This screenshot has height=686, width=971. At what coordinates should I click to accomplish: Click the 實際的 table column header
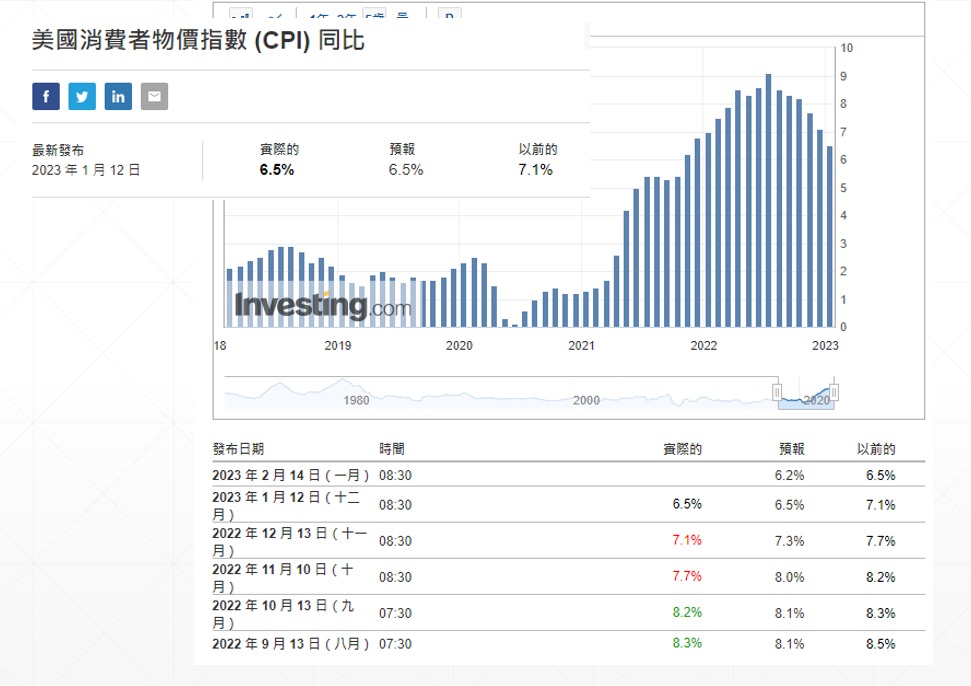click(x=682, y=449)
